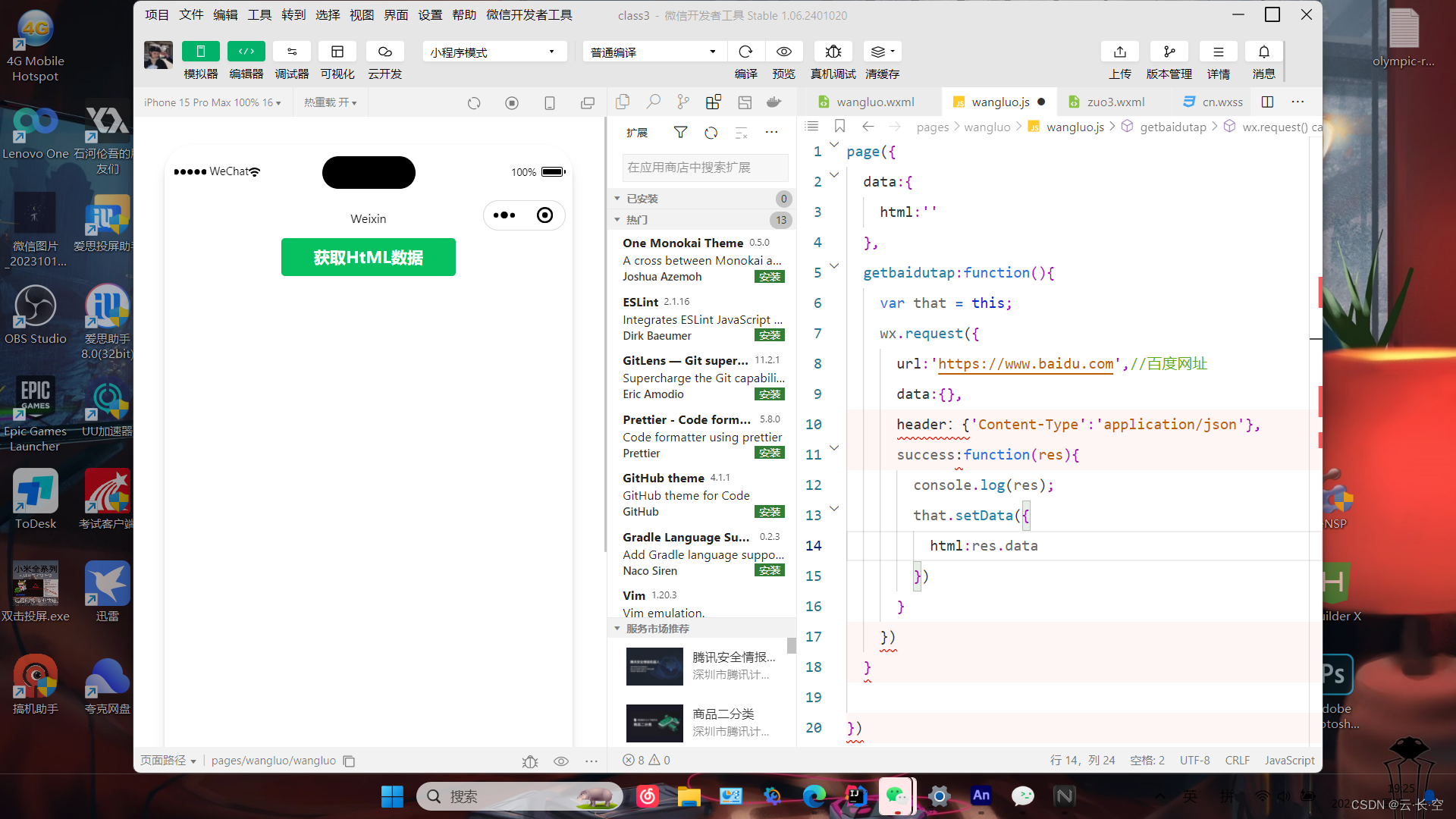This screenshot has height=819, width=1456.
Task: Toggle the debugger panel button
Action: [x=292, y=52]
